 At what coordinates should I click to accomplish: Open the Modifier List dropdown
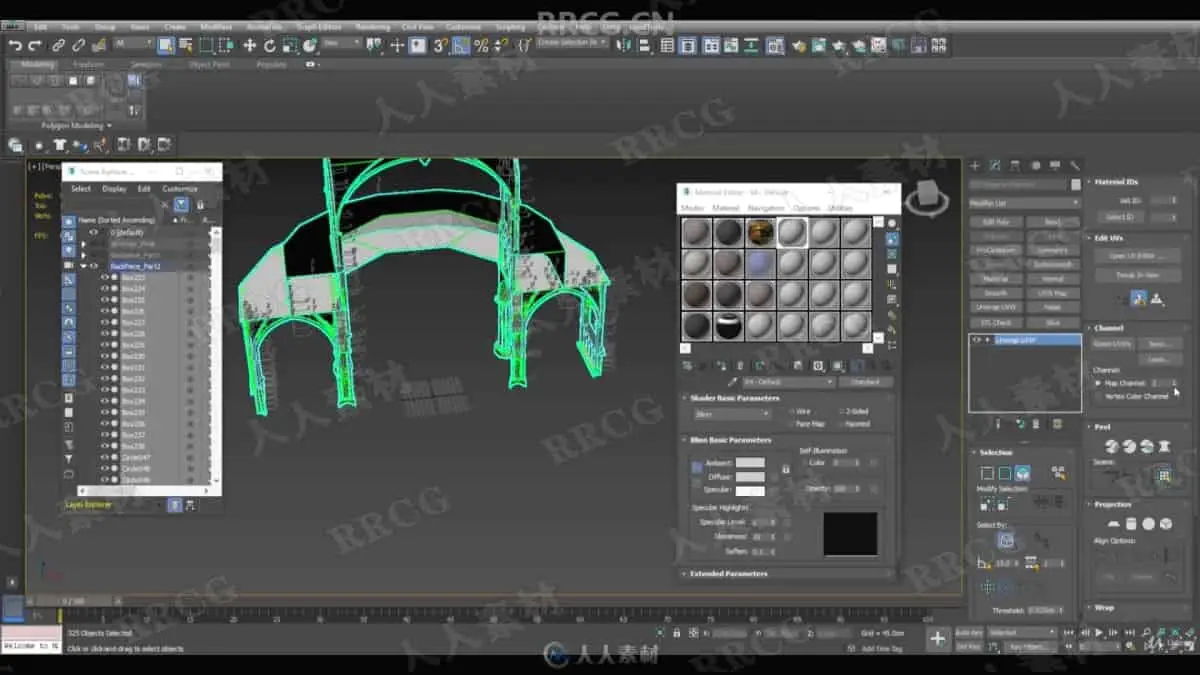[1024, 203]
